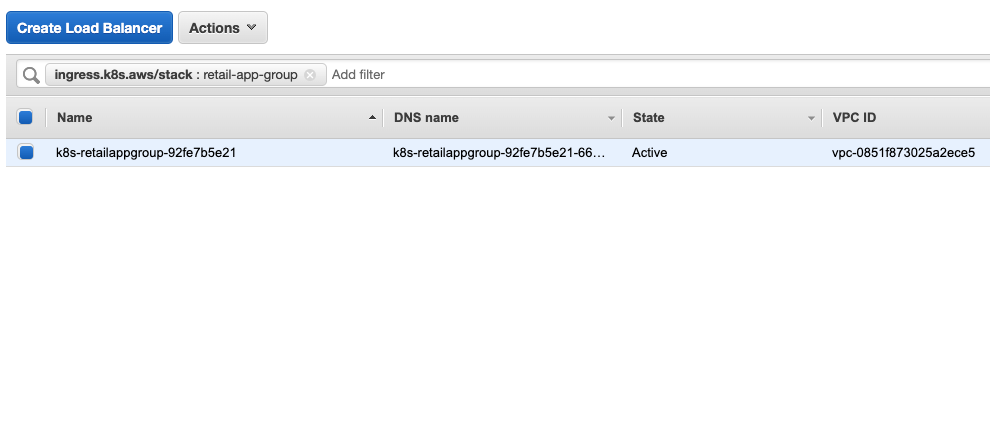The width and height of the screenshot is (990, 433).
Task: Open the Actions dropdown
Action: pyautogui.click(x=223, y=28)
